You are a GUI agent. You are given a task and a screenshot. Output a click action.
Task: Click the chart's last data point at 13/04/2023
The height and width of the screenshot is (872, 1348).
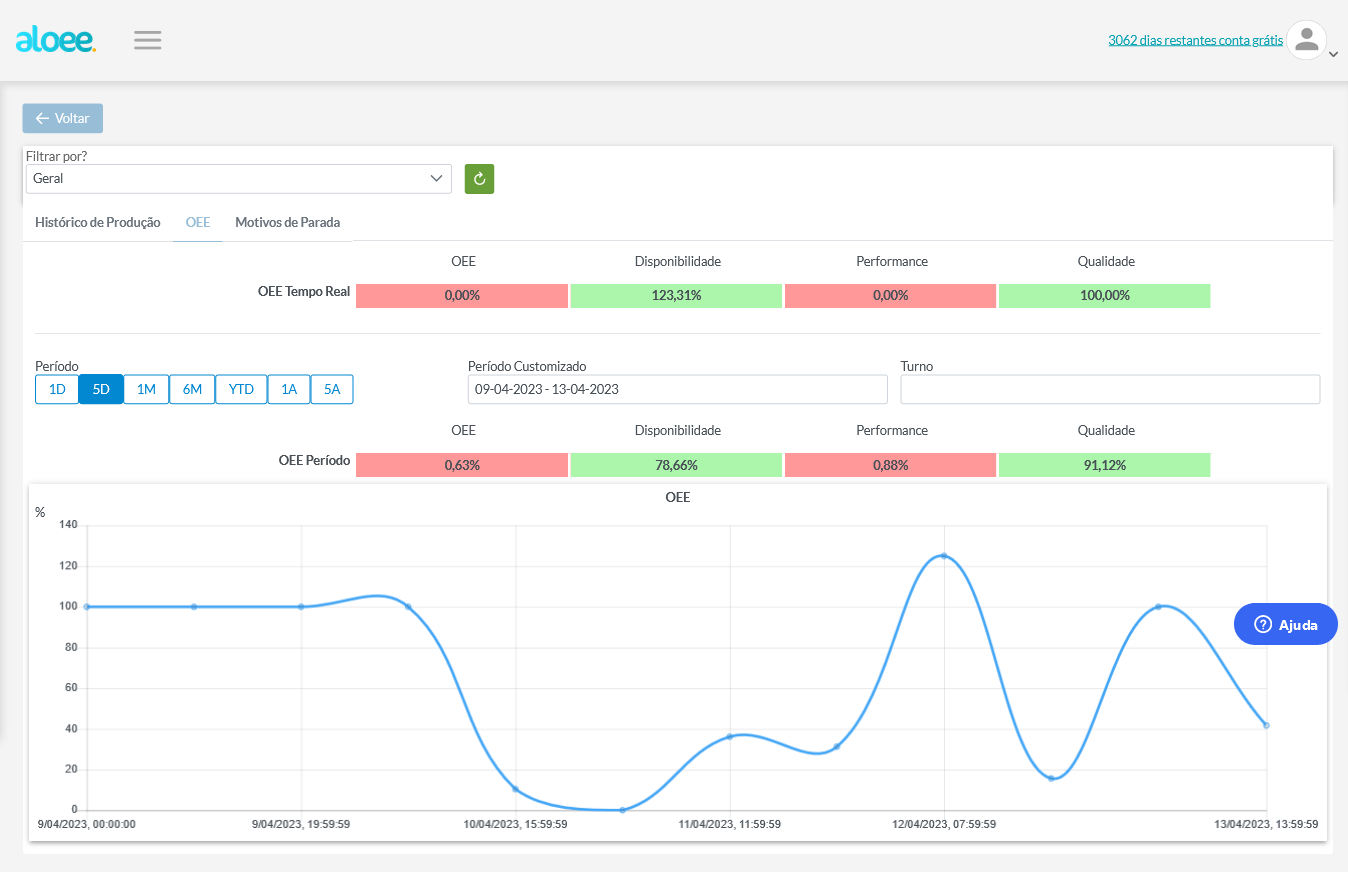(1266, 725)
